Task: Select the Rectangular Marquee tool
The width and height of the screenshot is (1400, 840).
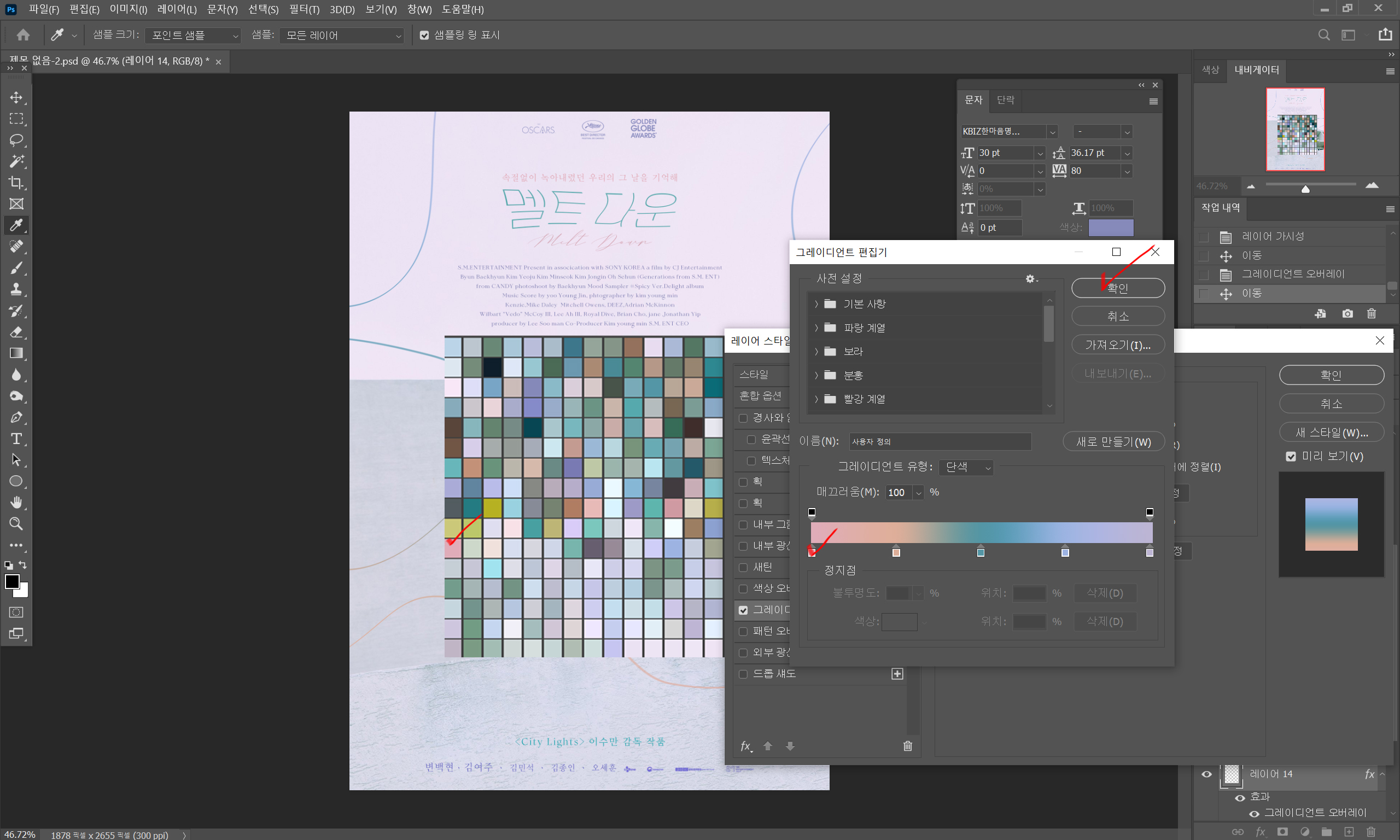Action: point(16,119)
